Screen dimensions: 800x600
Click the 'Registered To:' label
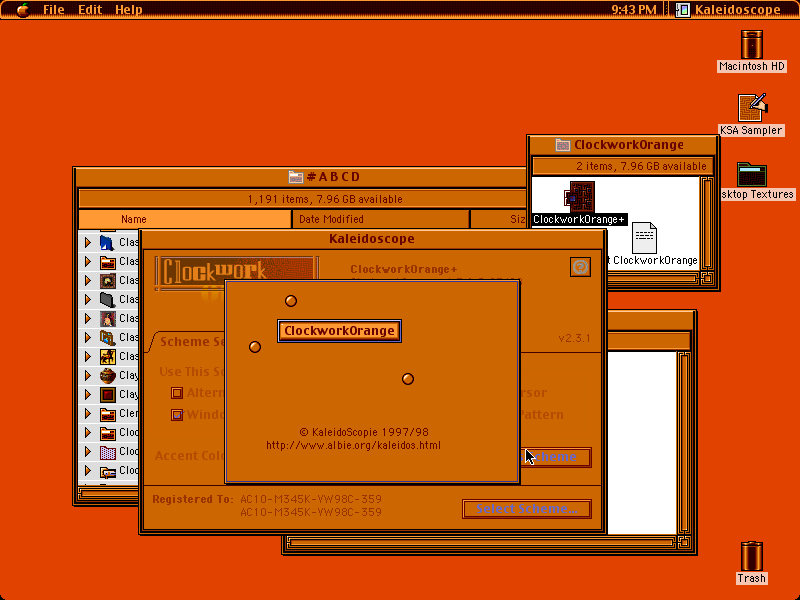pos(193,499)
